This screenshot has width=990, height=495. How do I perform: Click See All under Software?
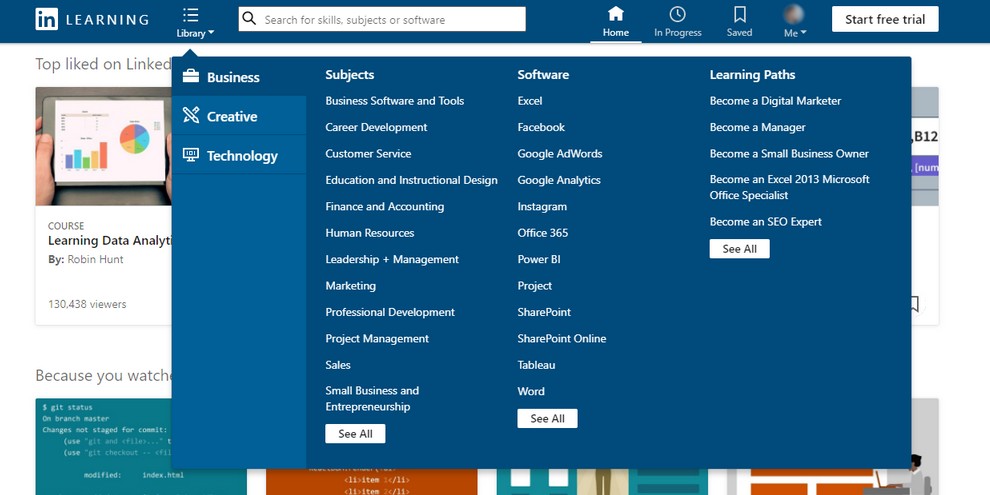pos(547,419)
